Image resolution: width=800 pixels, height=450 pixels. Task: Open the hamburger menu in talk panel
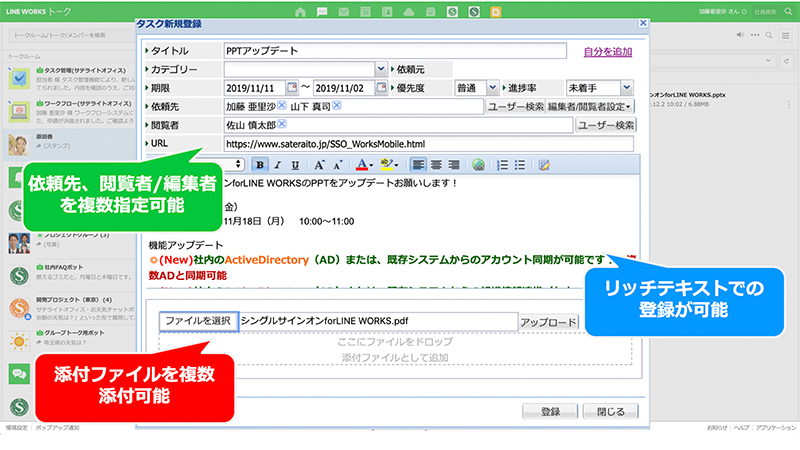786,35
